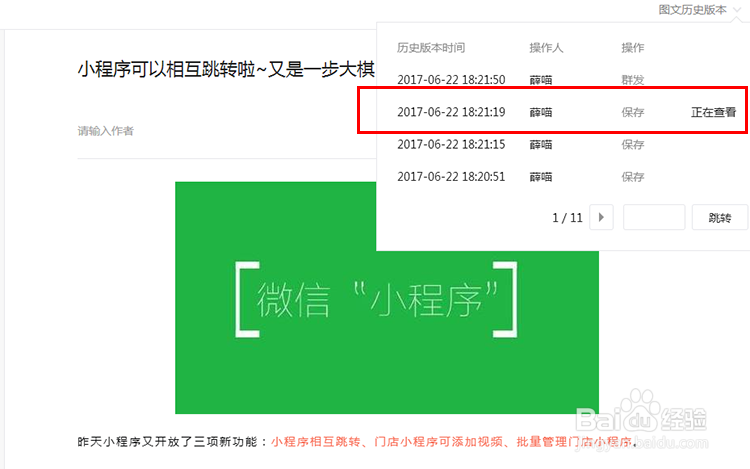The image size is (750, 469).
Task: Click the 历史版本时间 column header
Action: (431, 48)
